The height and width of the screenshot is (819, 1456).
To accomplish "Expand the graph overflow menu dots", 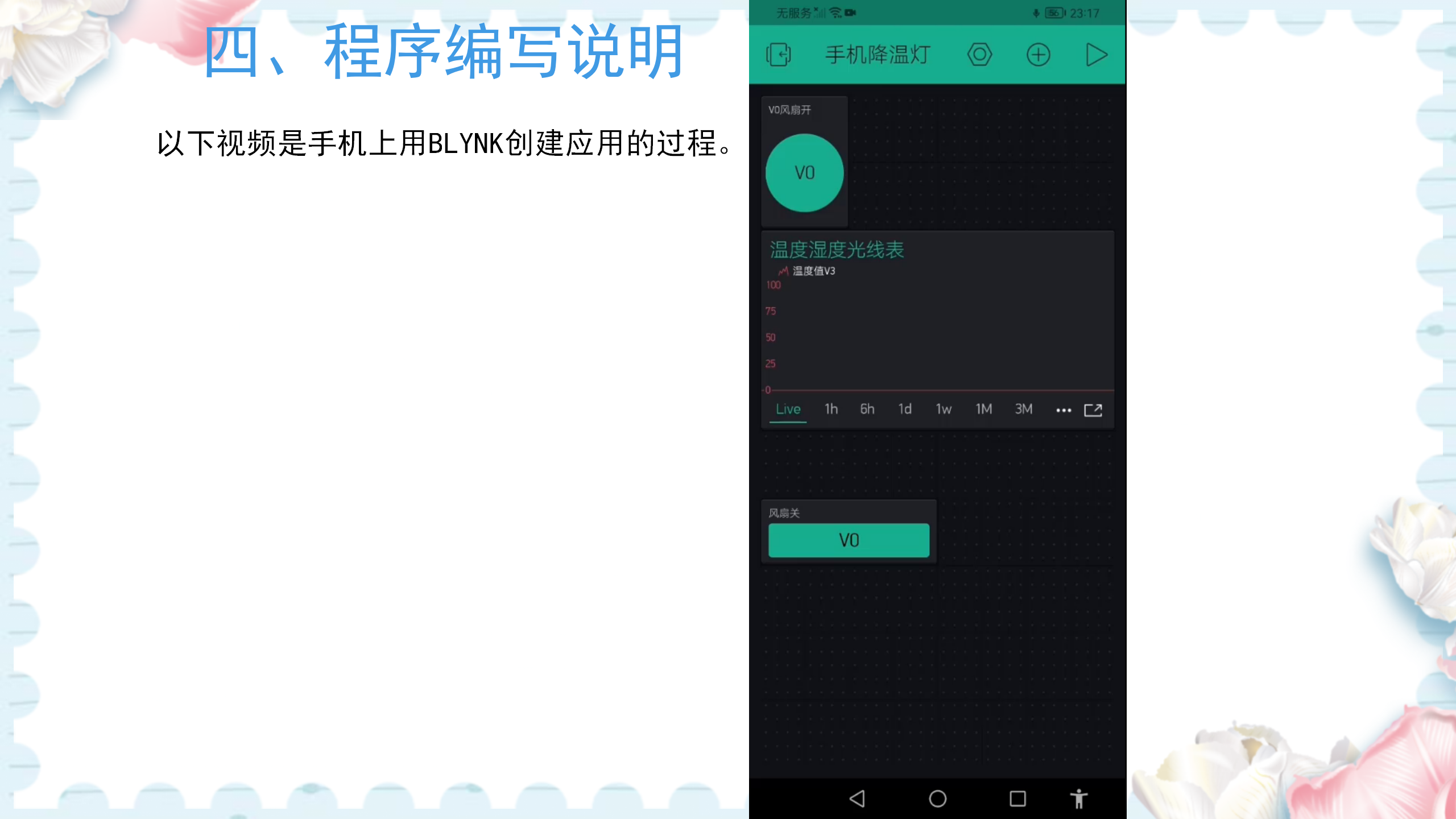I will 1063,410.
